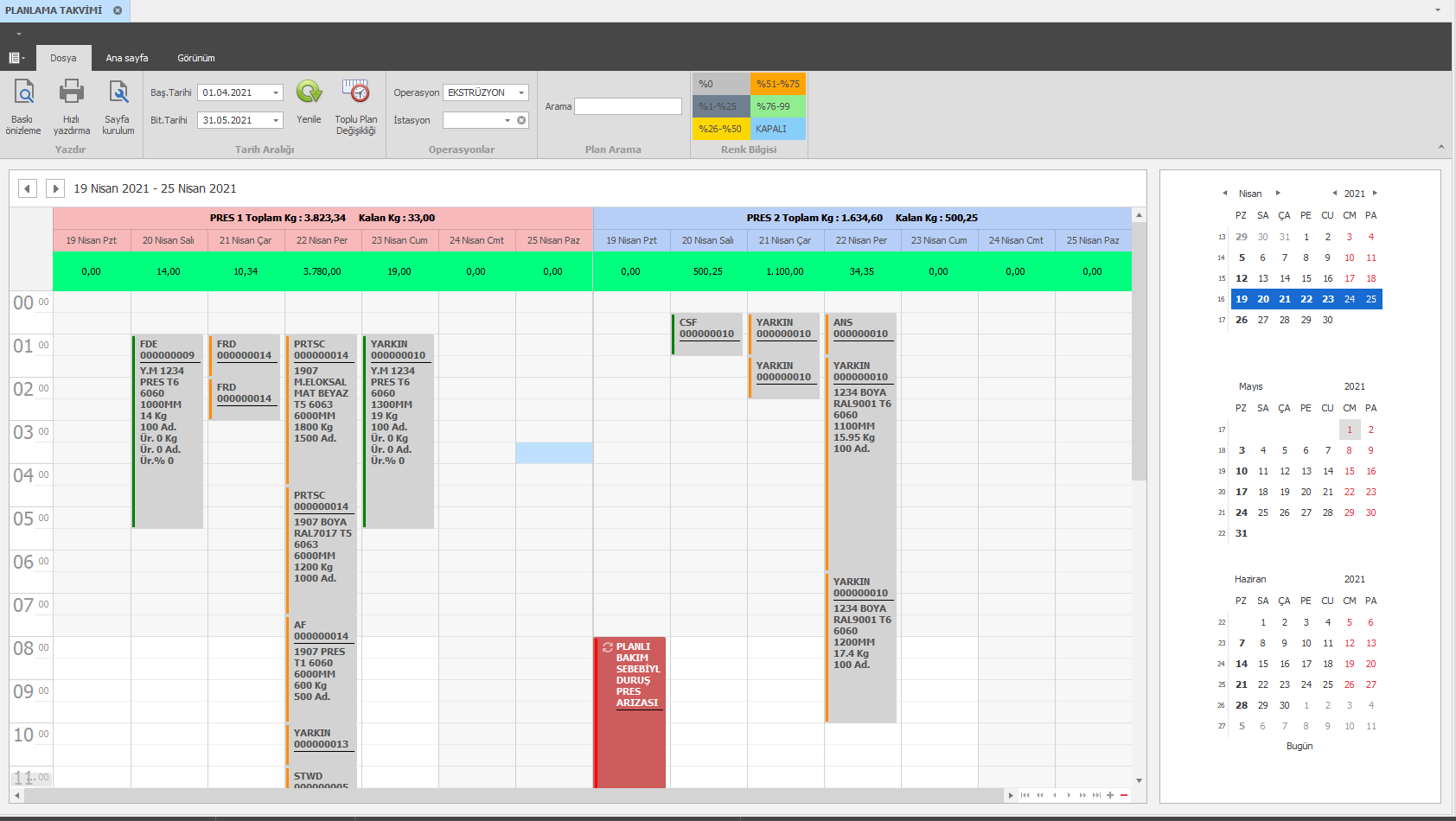Go to next week in scheduler
This screenshot has width=1456, height=821.
[55, 188]
